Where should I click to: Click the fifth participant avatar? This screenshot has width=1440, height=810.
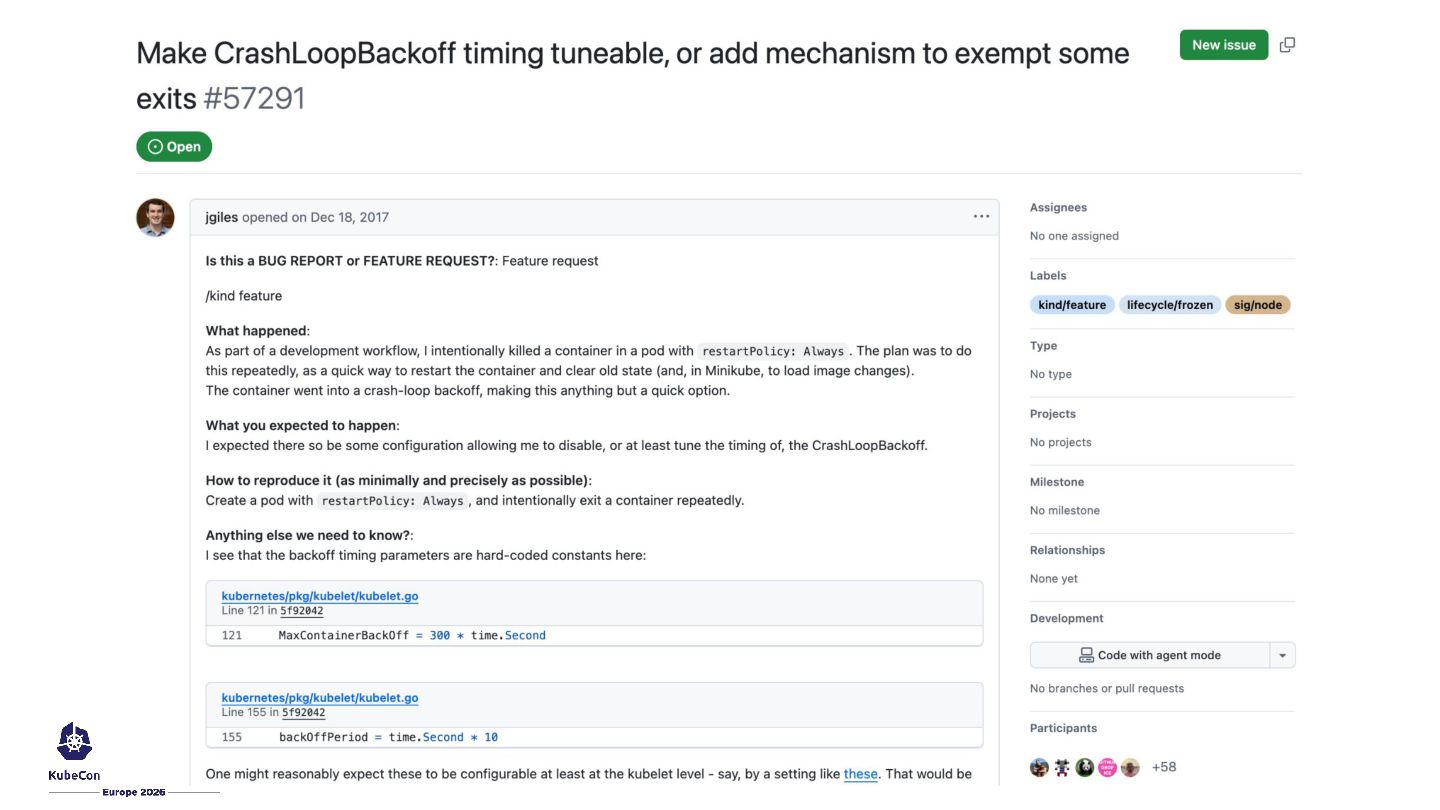[x=1130, y=767]
